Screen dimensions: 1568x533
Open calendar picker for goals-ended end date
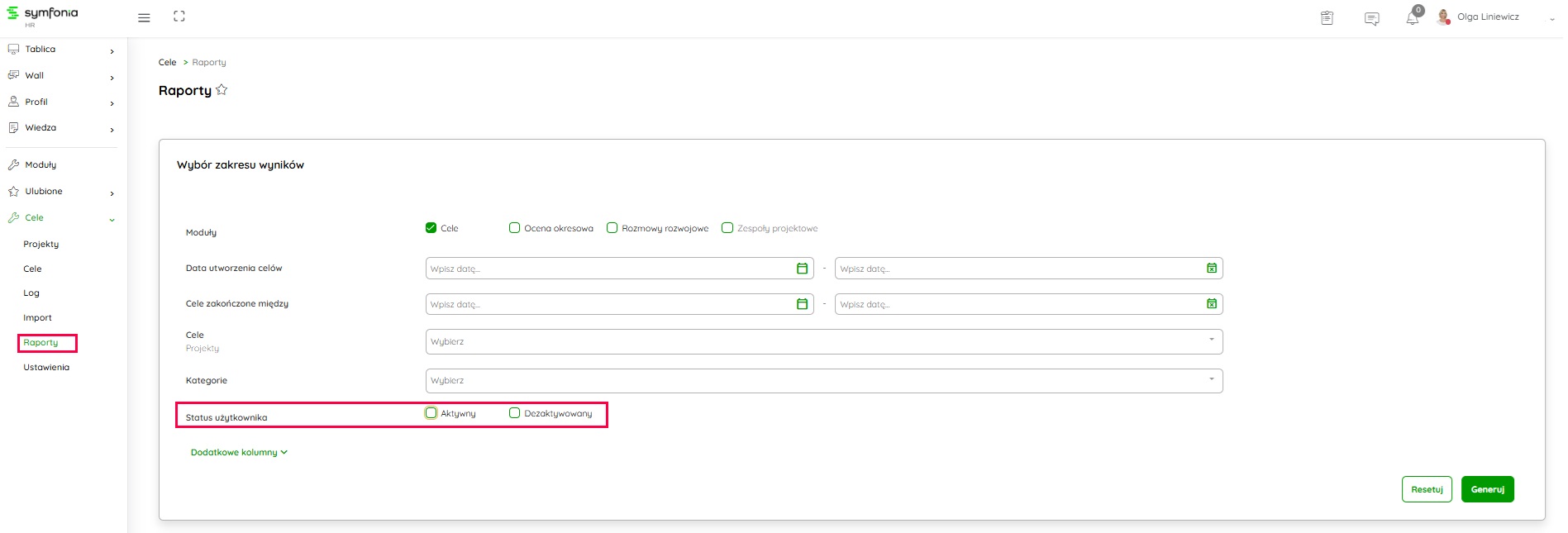click(1211, 304)
